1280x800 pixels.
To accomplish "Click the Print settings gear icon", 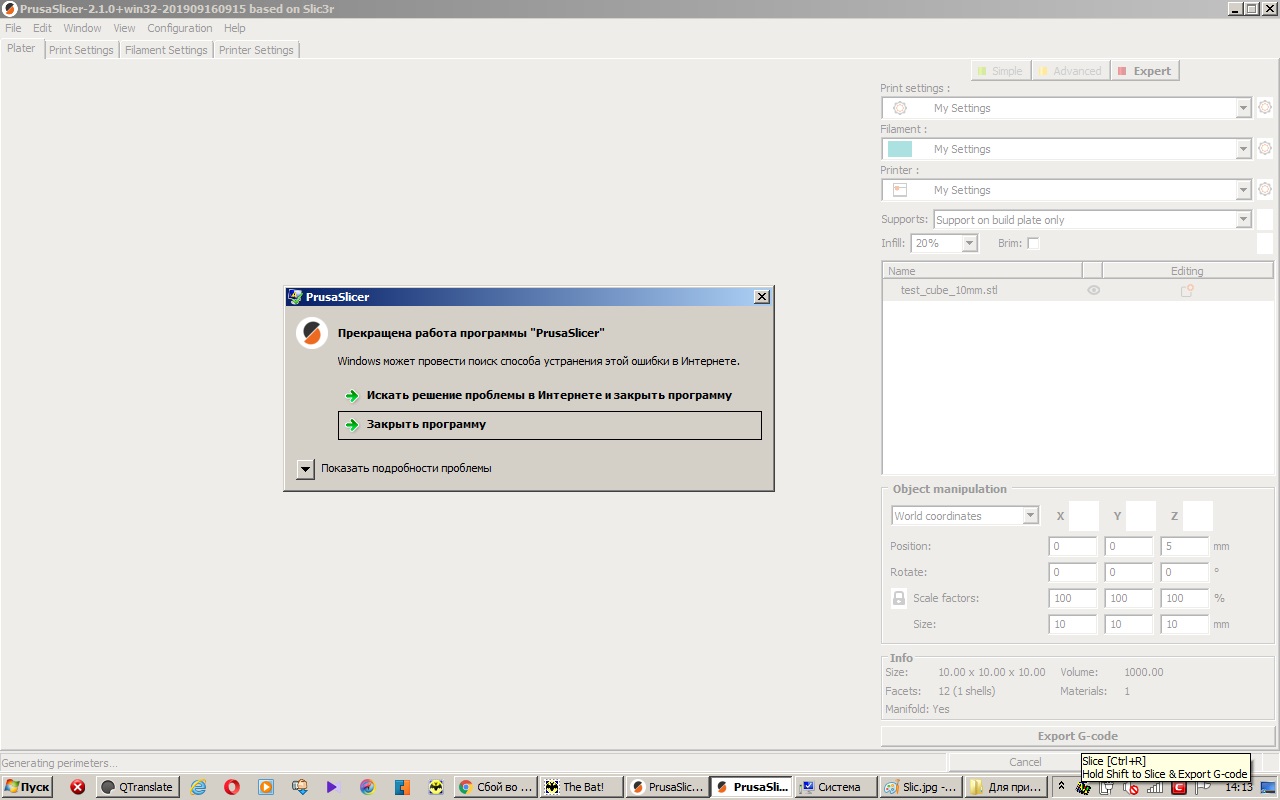I will (x=1265, y=108).
